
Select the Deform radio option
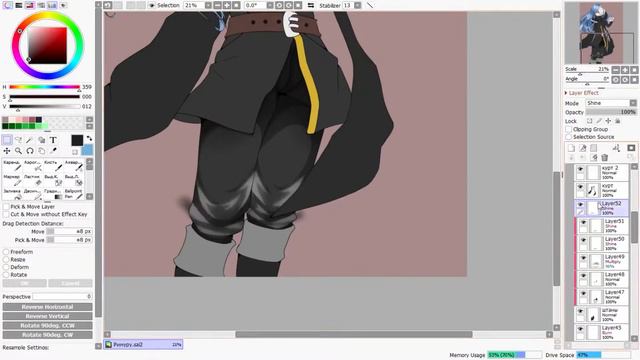click(6, 267)
